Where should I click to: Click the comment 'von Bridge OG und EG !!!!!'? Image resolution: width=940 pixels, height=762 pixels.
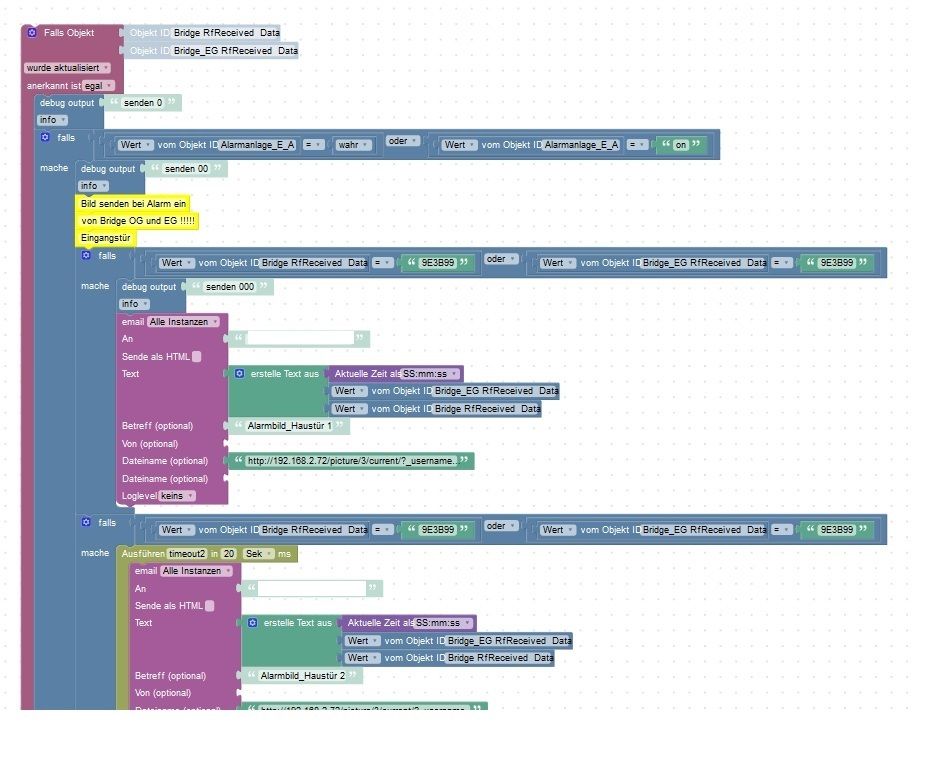point(137,221)
